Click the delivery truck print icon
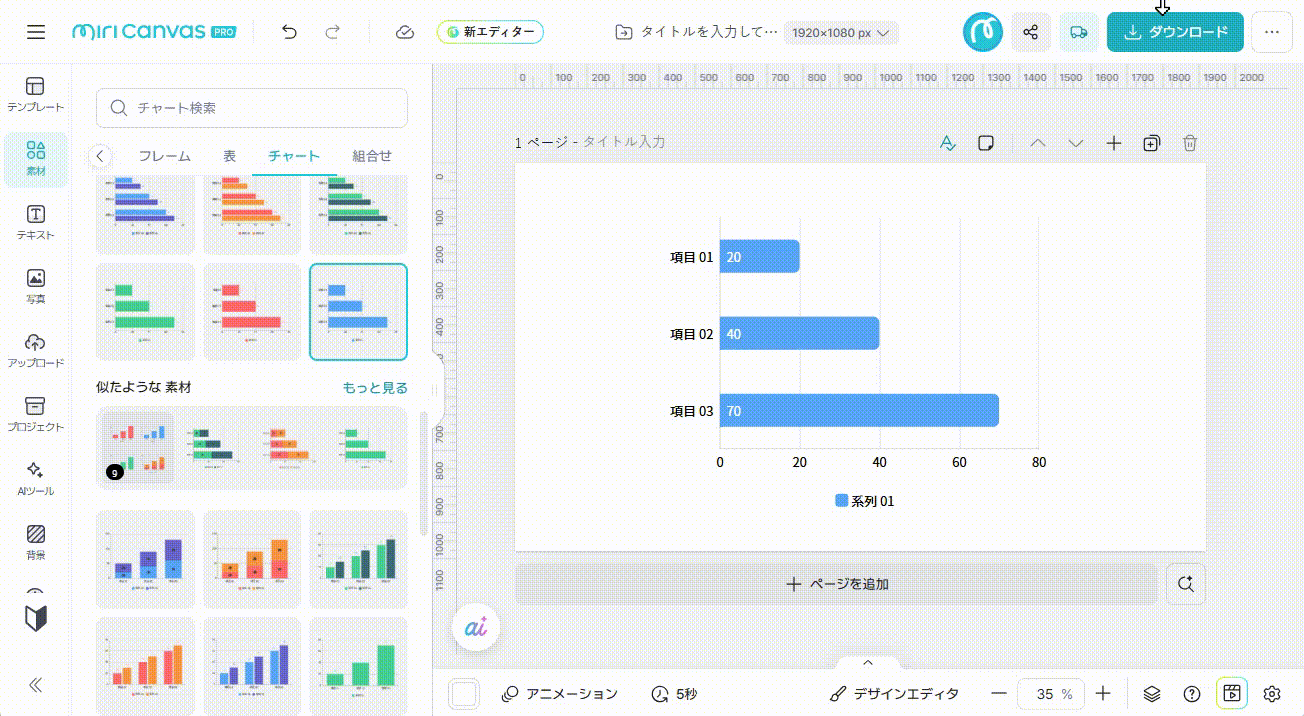This screenshot has height=716, width=1304. coord(1078,32)
